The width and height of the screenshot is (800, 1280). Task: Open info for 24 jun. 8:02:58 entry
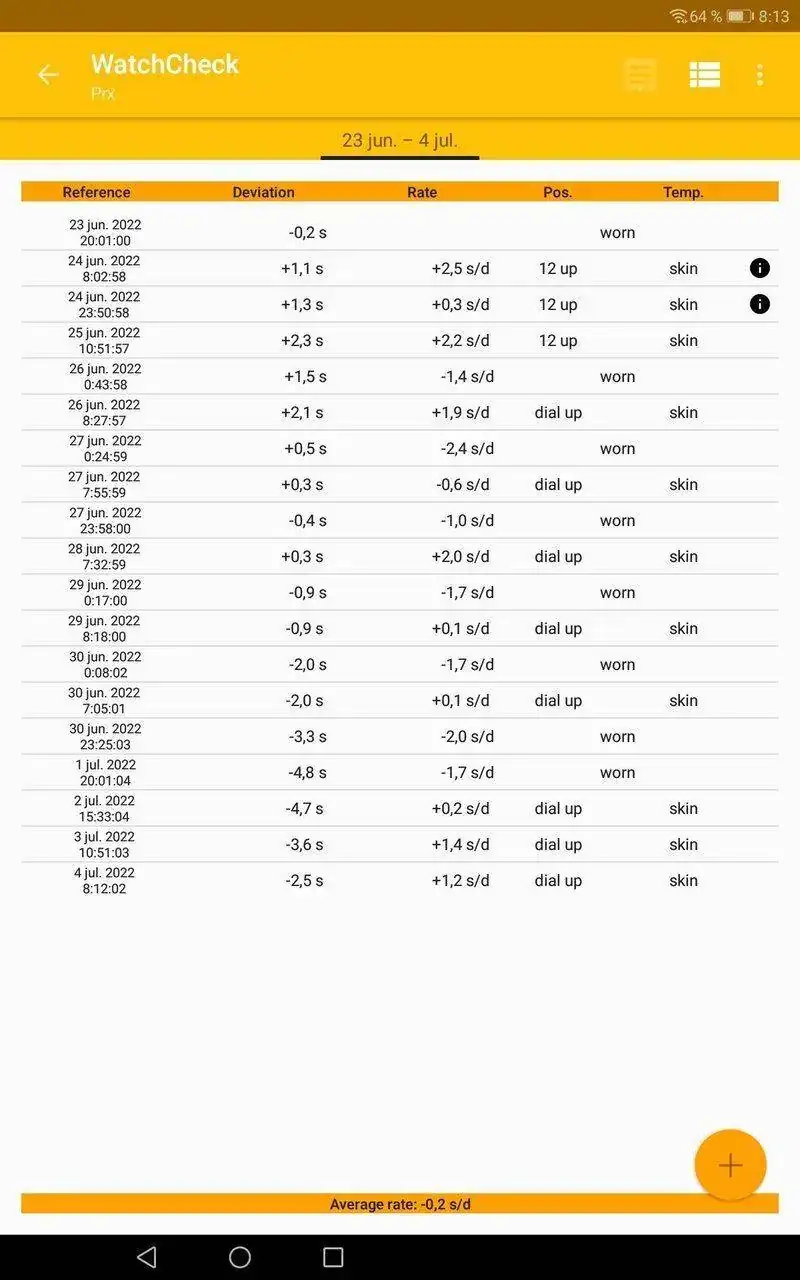760,268
